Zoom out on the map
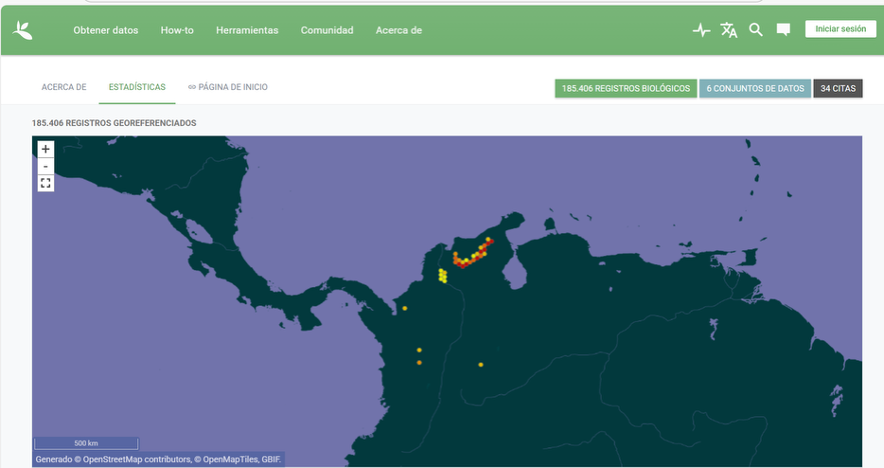The width and height of the screenshot is (884, 468). pos(46,166)
